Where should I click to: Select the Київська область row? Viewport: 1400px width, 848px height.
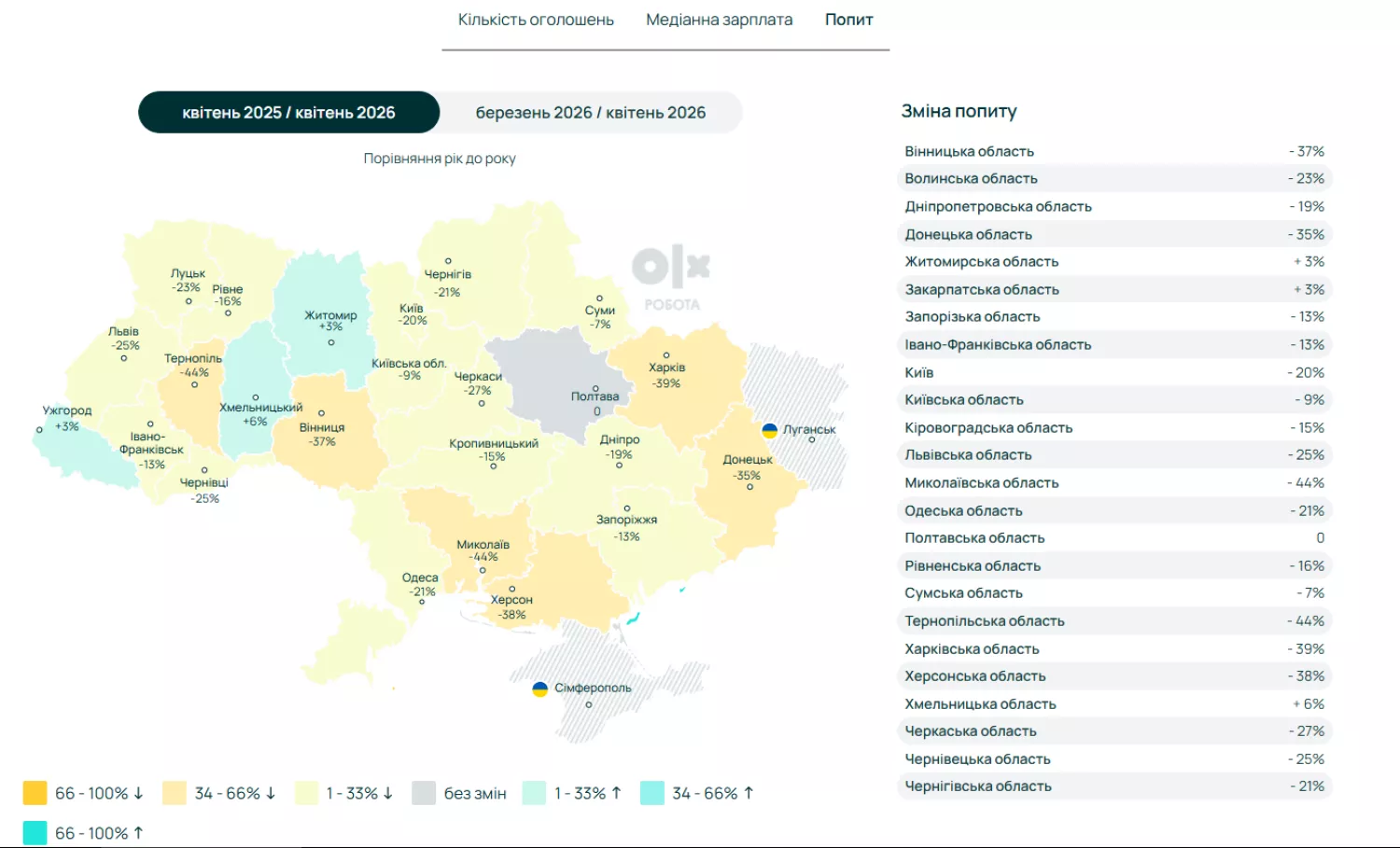coord(1114,399)
